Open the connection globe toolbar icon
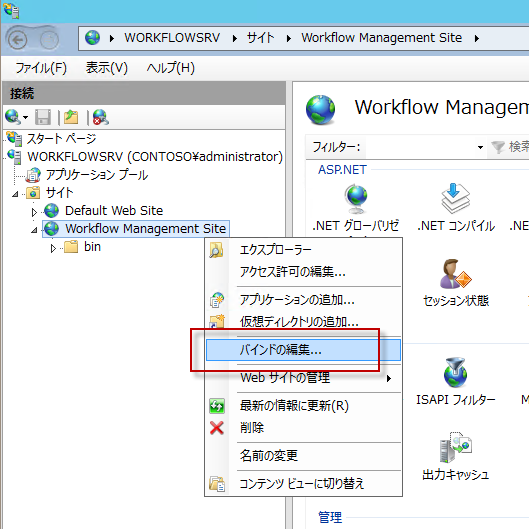Image resolution: width=529 pixels, height=529 pixels. click(x=13, y=117)
